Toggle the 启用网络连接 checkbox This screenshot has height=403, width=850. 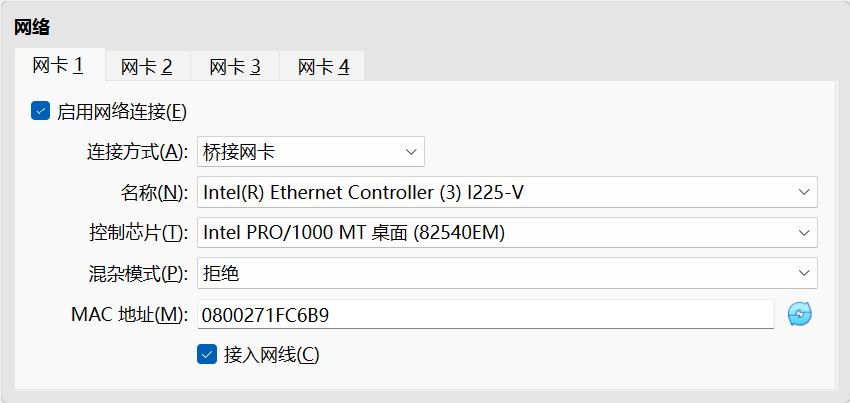coord(41,111)
